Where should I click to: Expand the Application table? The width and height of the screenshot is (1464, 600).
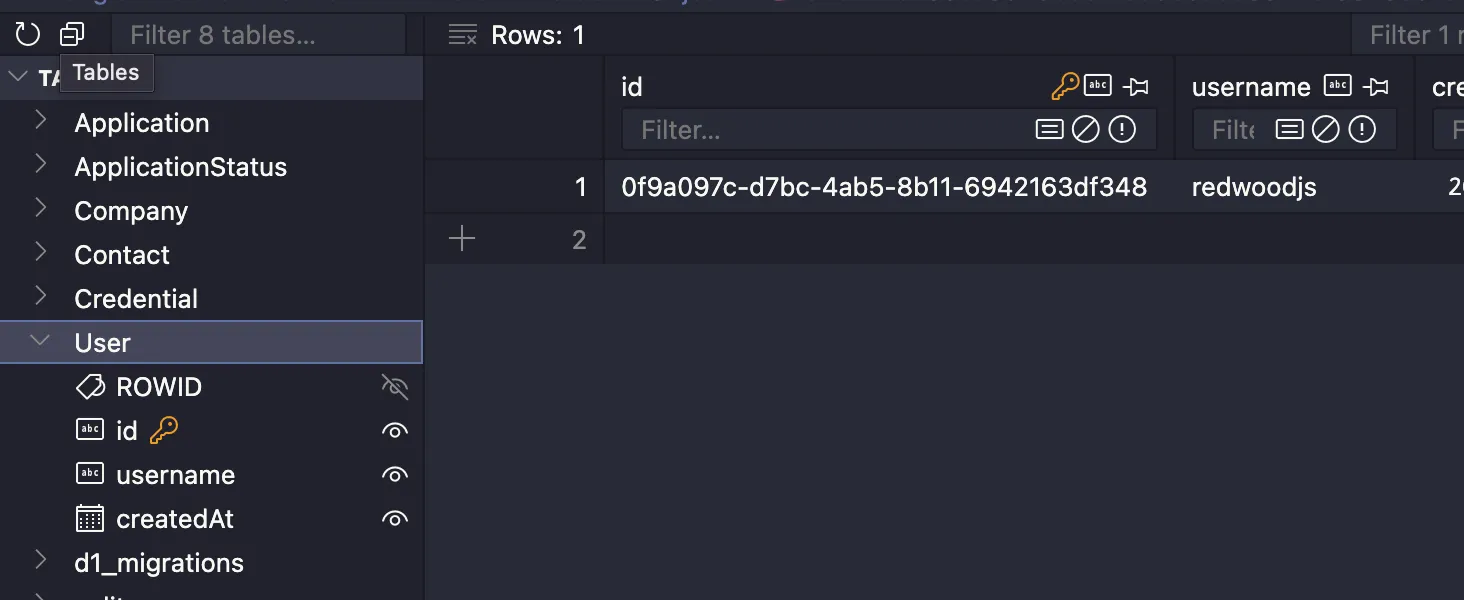coord(41,122)
